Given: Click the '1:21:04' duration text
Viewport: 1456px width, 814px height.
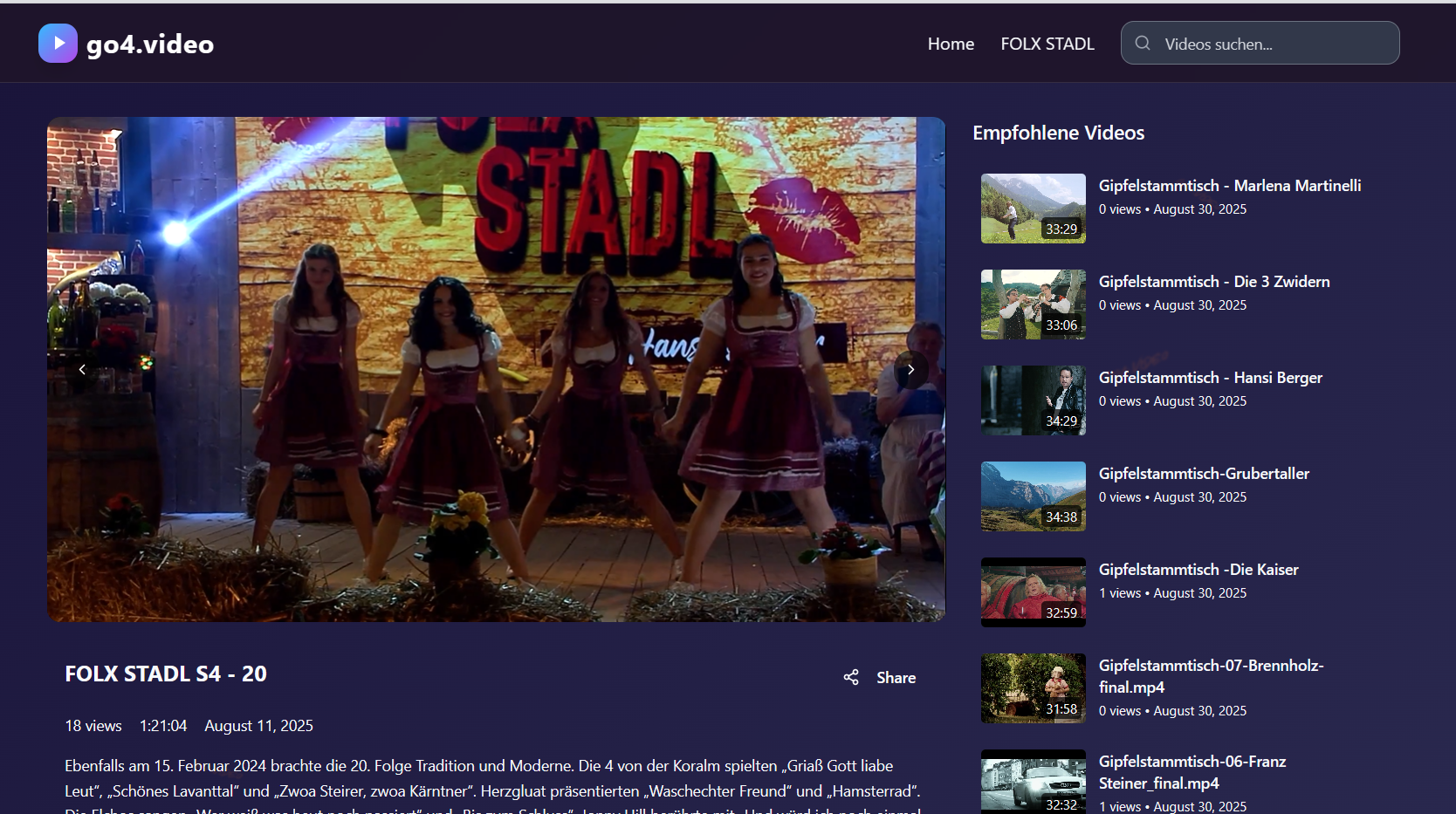Looking at the screenshot, I should [163, 726].
